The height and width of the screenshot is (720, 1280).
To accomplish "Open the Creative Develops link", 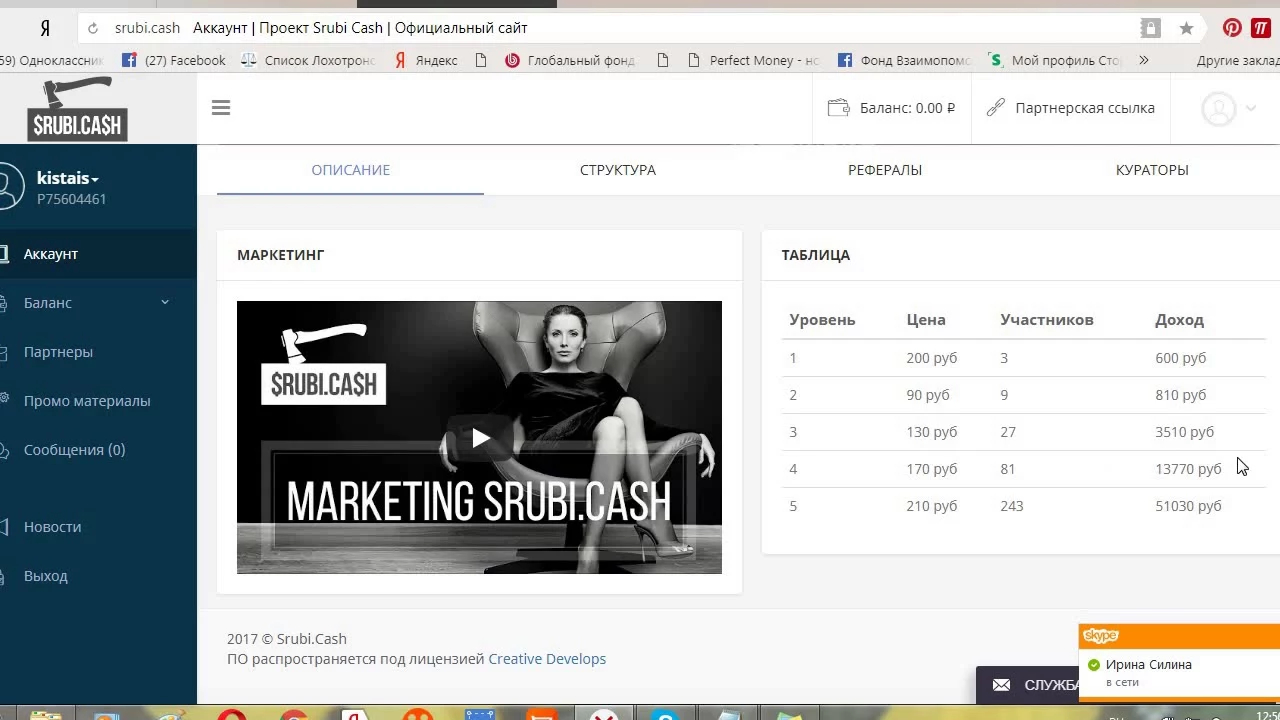I will tap(547, 659).
